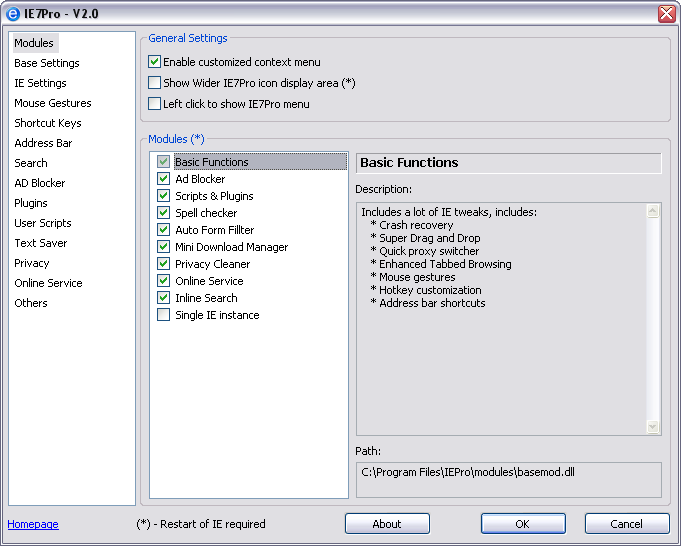Viewport: 681px width, 546px height.
Task: Click the Basic Functions title field
Action: 509,163
